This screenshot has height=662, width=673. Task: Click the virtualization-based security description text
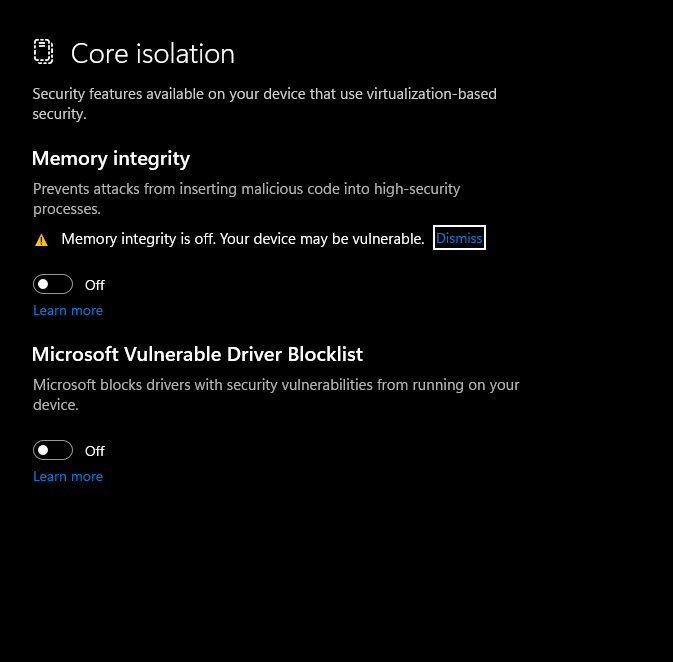click(x=264, y=104)
